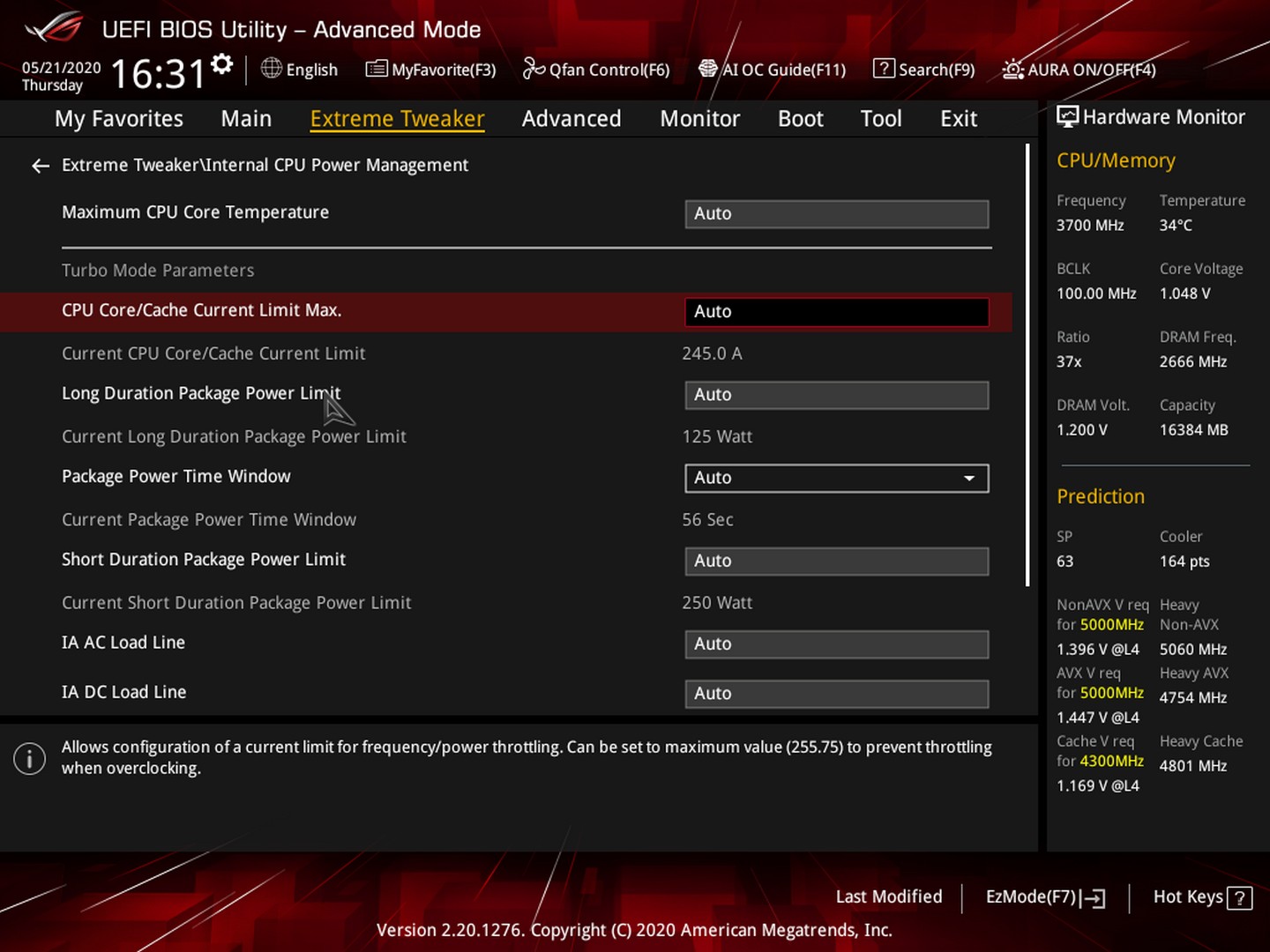Click Long Duration Package Power Limit field
1270x952 pixels.
pos(837,395)
